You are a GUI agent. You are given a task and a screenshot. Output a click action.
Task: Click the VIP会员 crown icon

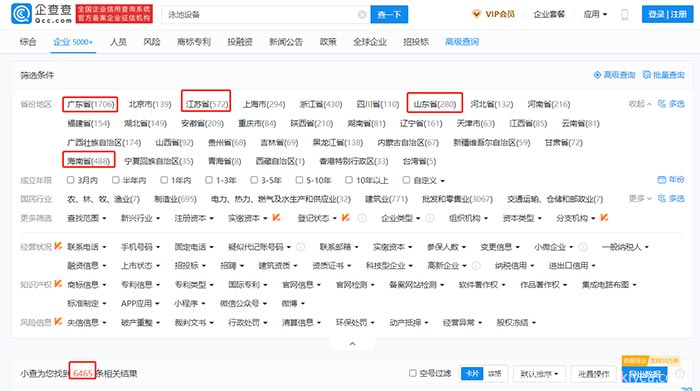tap(476, 14)
